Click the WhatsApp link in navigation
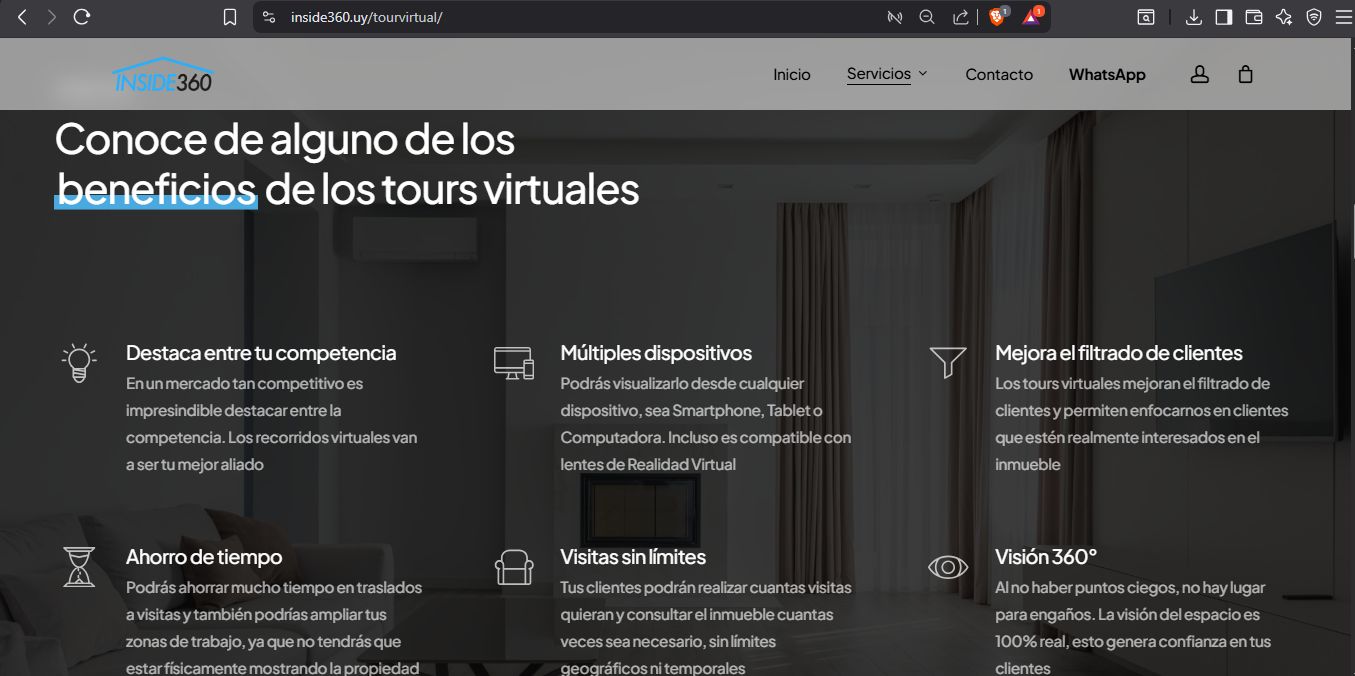The height and width of the screenshot is (676, 1355). (1106, 75)
